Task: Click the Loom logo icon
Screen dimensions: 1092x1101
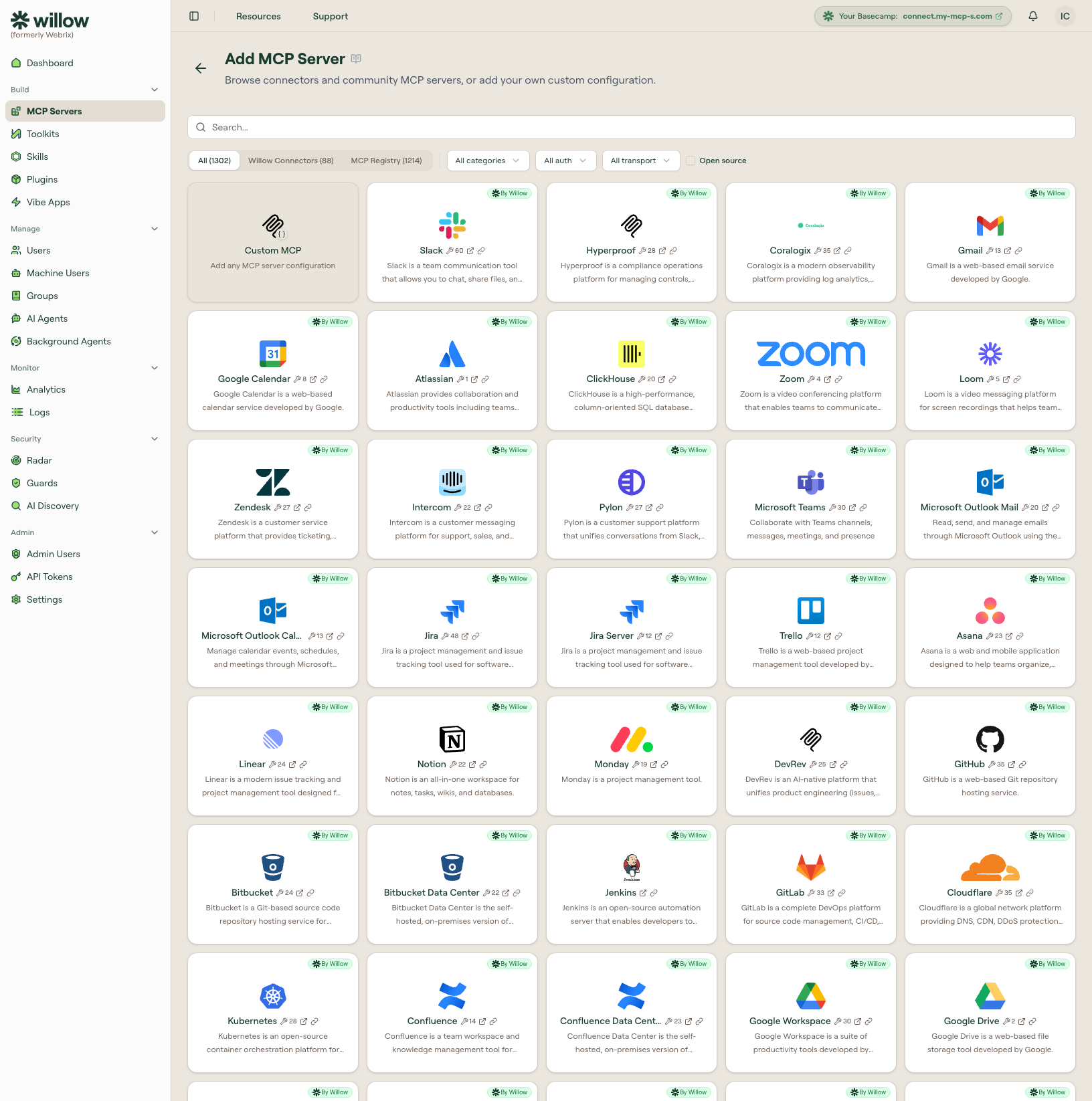Action: pos(990,354)
